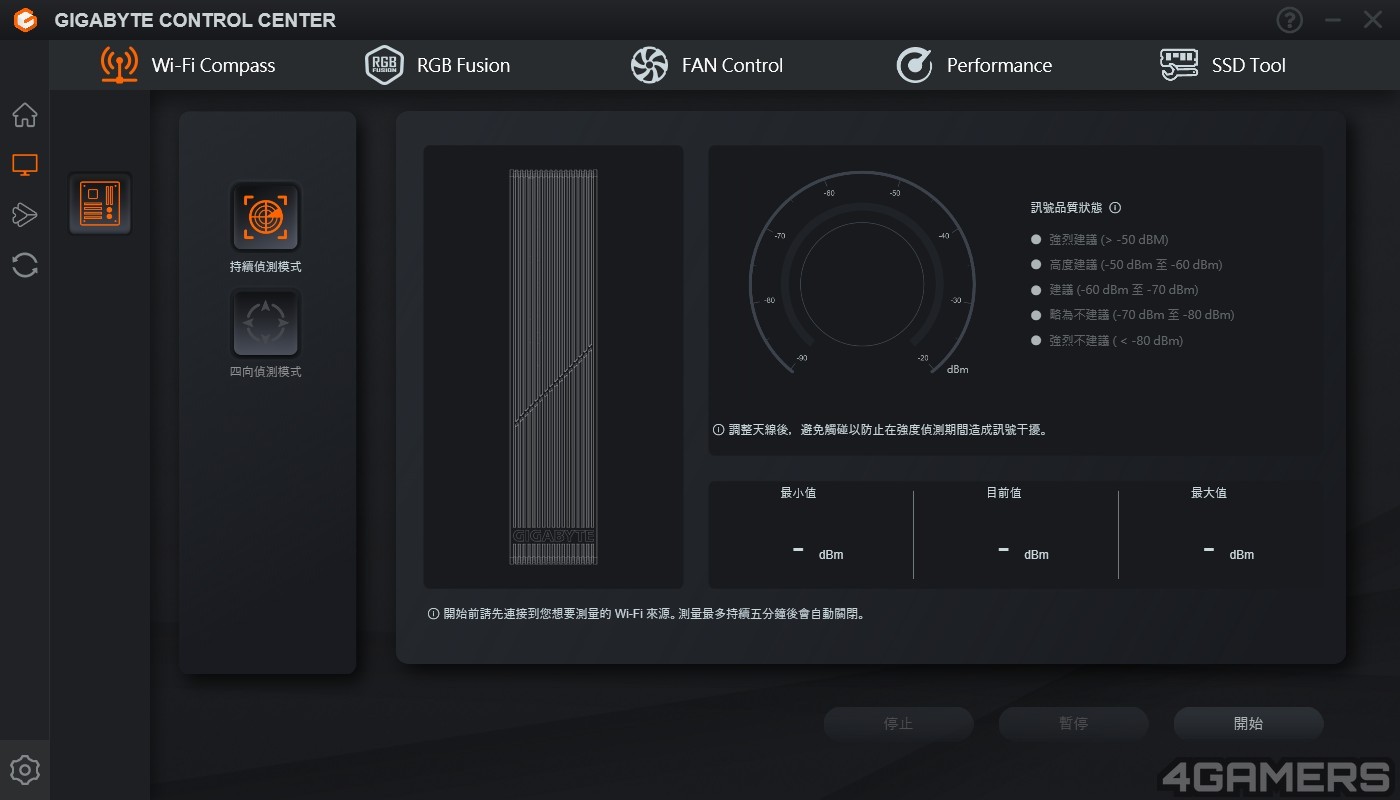Click the 停止 stop button
This screenshot has width=1400, height=800.
click(x=898, y=723)
